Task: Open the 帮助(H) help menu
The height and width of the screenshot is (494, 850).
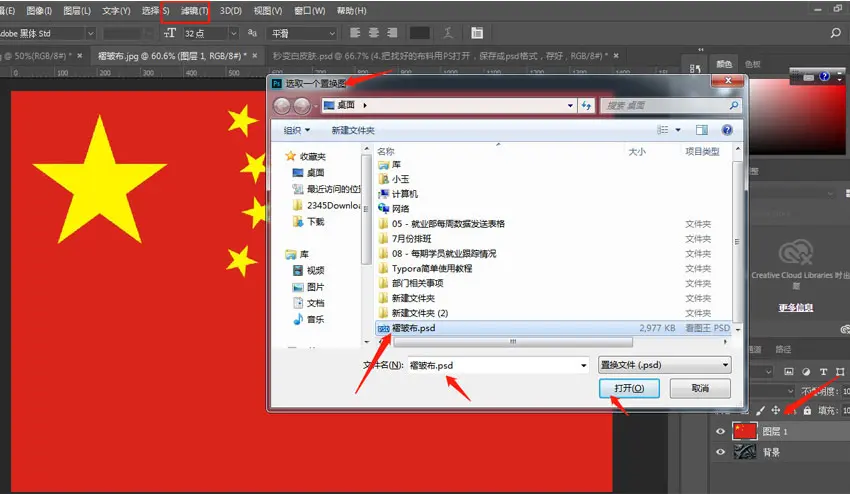Action: click(351, 11)
